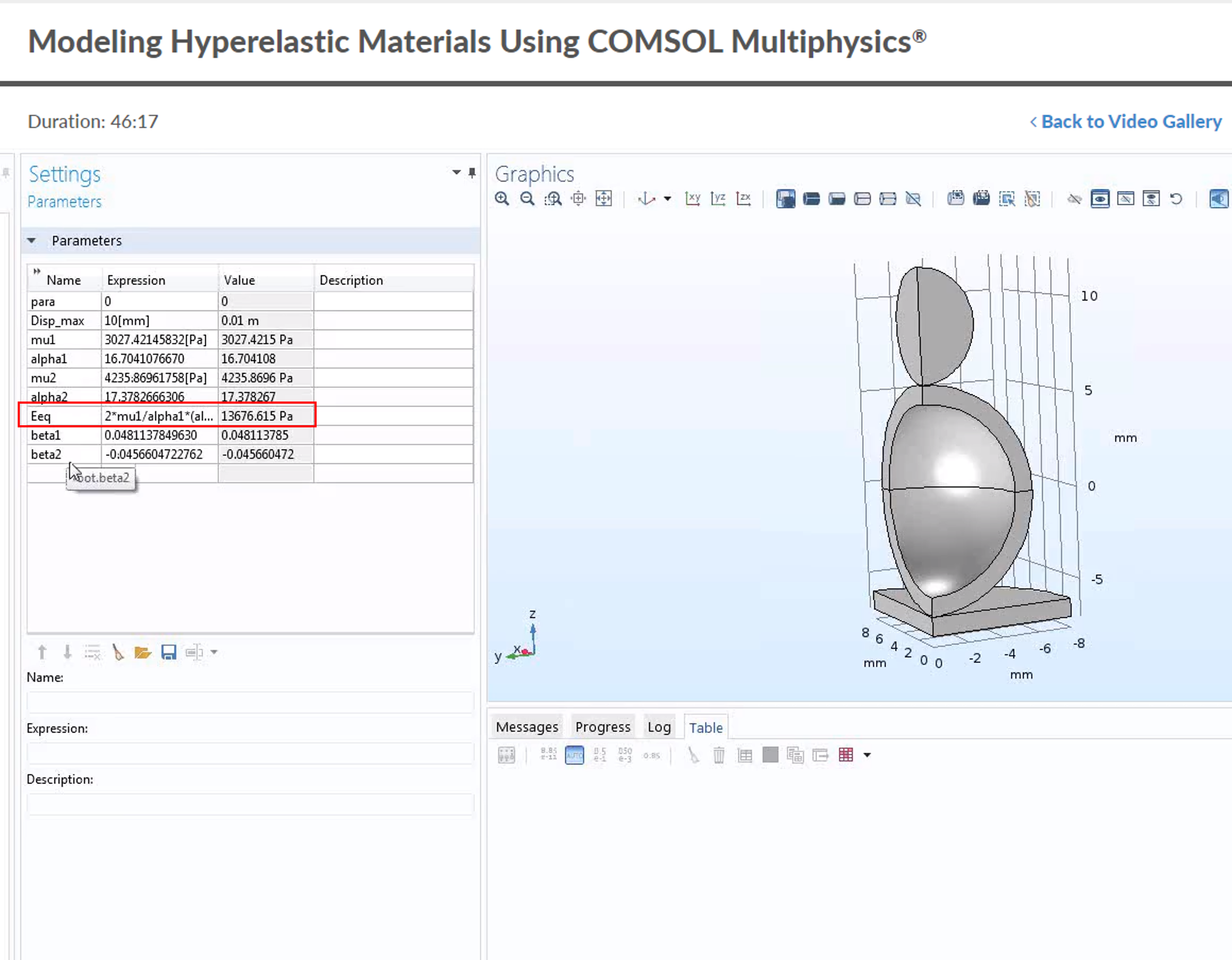The image size is (1232, 960).
Task: Switch to the XY plane view
Action: (692, 198)
